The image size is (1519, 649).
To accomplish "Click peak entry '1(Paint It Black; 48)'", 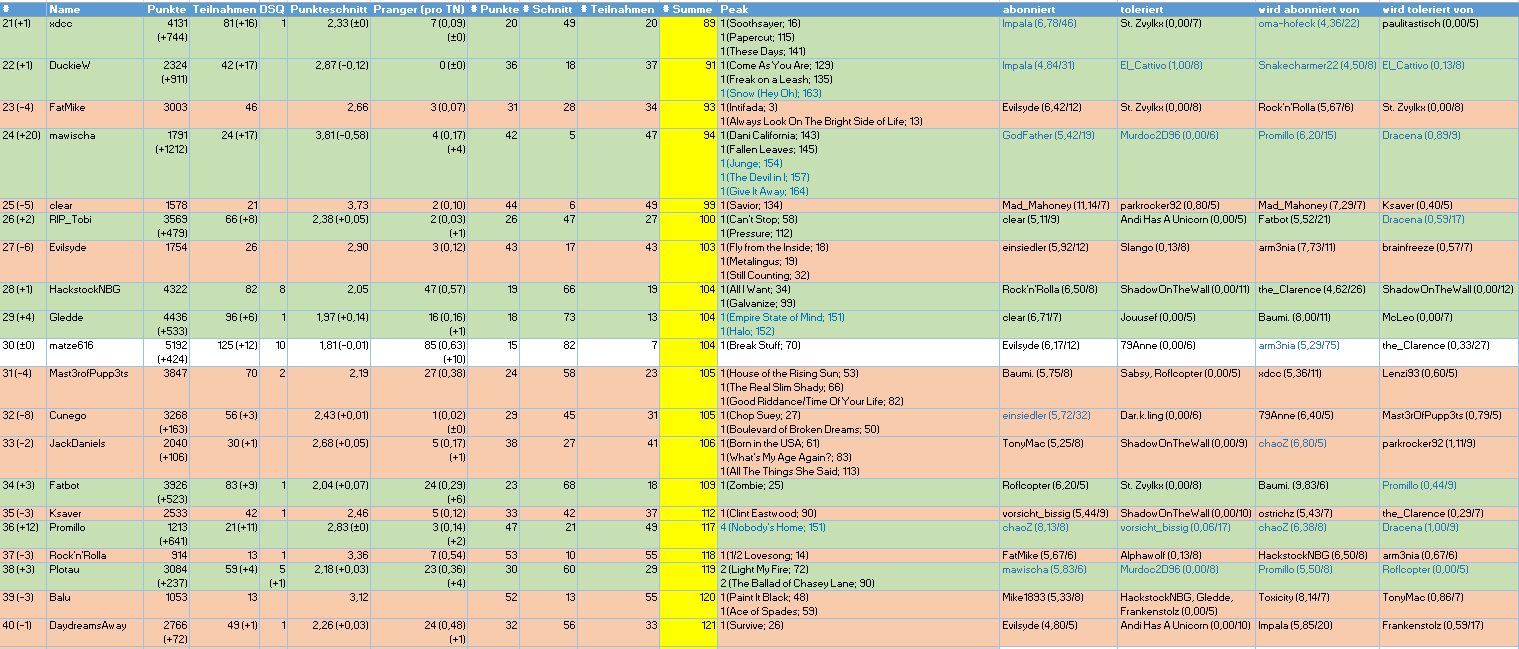I will tap(765, 597).
